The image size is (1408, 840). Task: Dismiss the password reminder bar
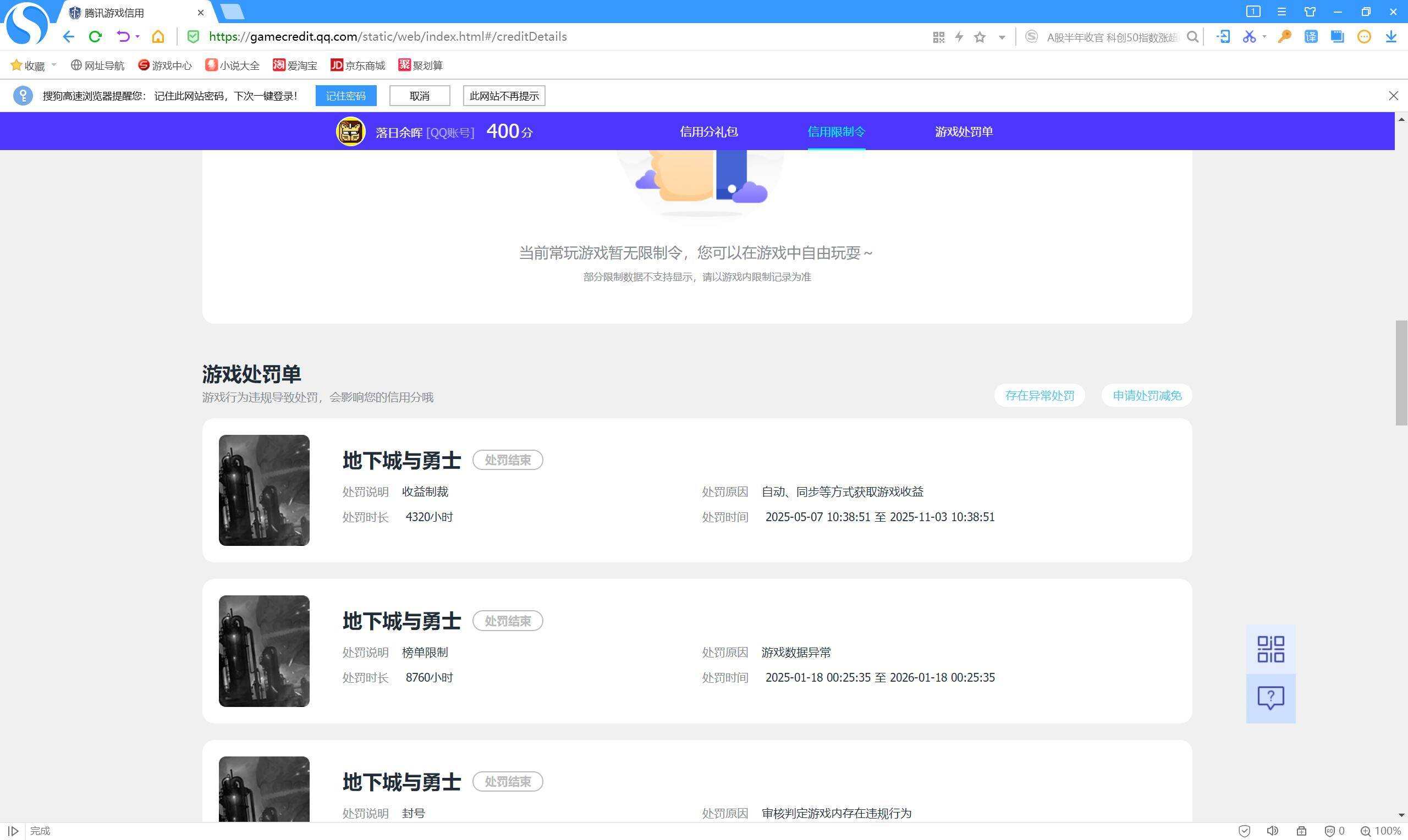(x=1393, y=96)
